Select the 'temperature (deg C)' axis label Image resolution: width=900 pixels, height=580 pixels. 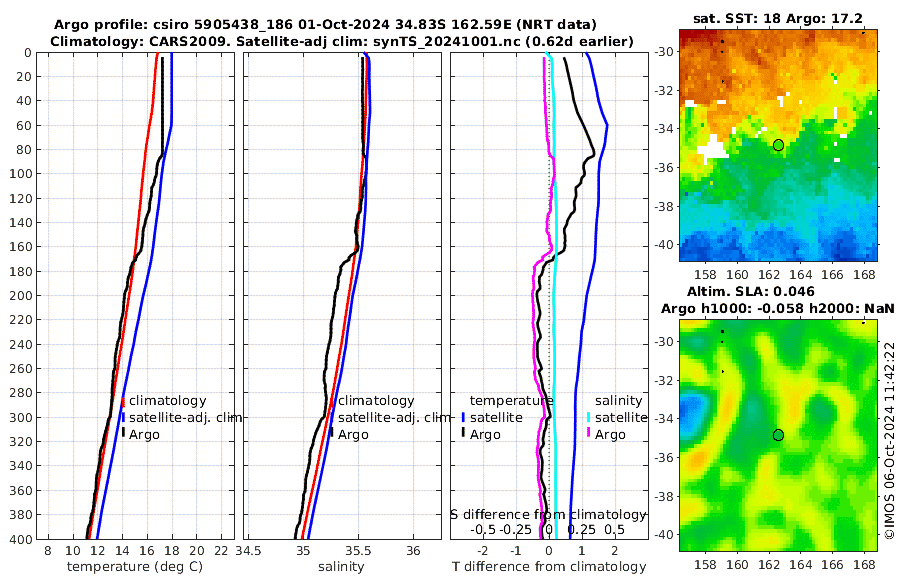coord(135,567)
